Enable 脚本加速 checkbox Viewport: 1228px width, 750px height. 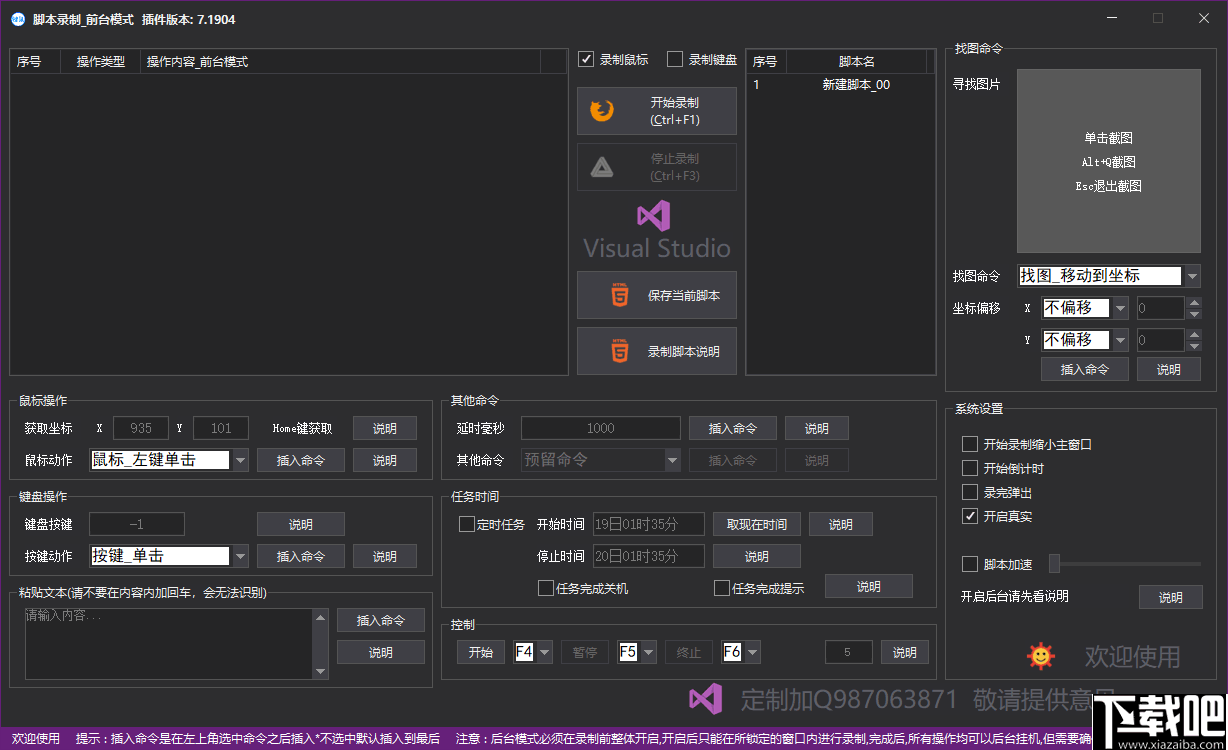click(969, 564)
